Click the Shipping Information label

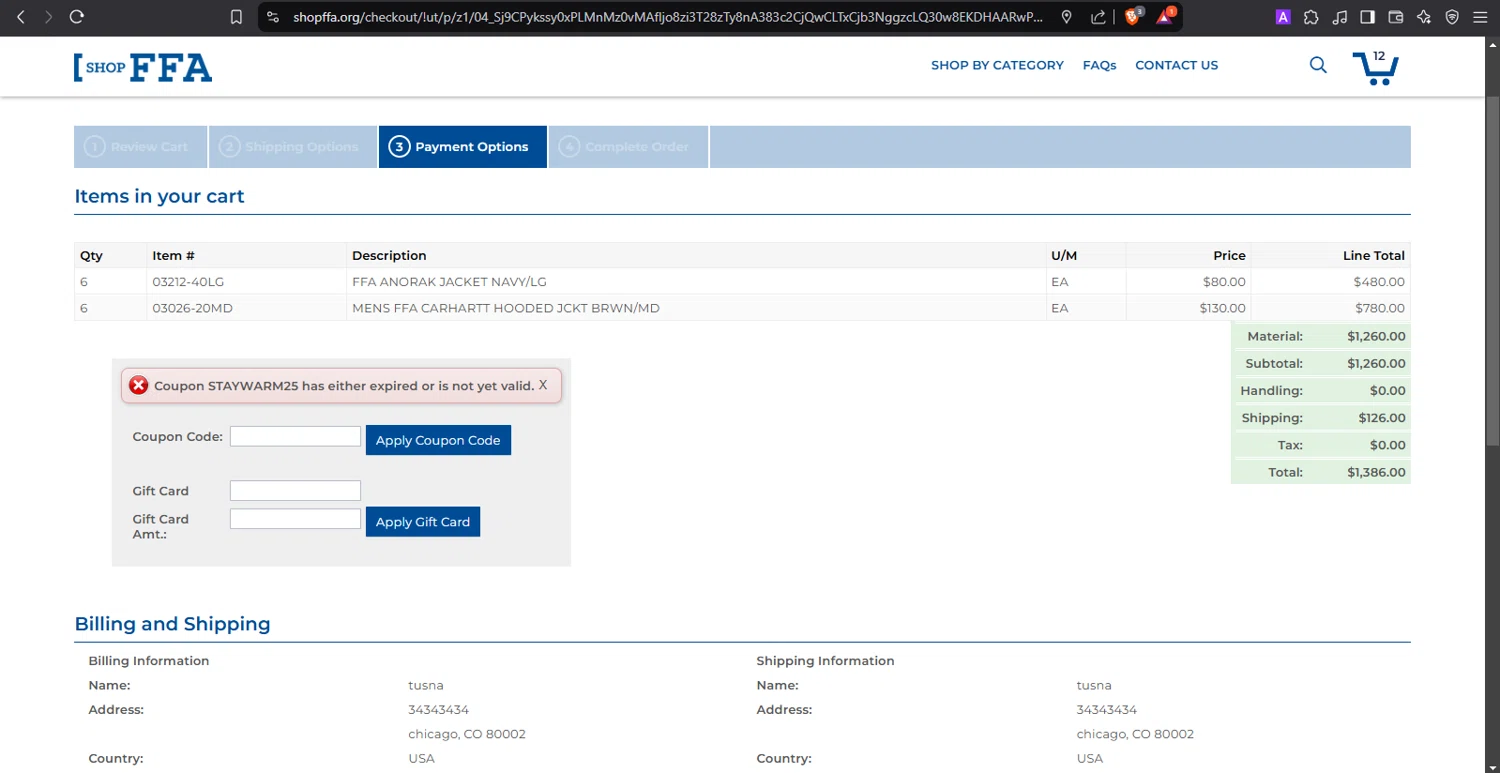tap(825, 661)
